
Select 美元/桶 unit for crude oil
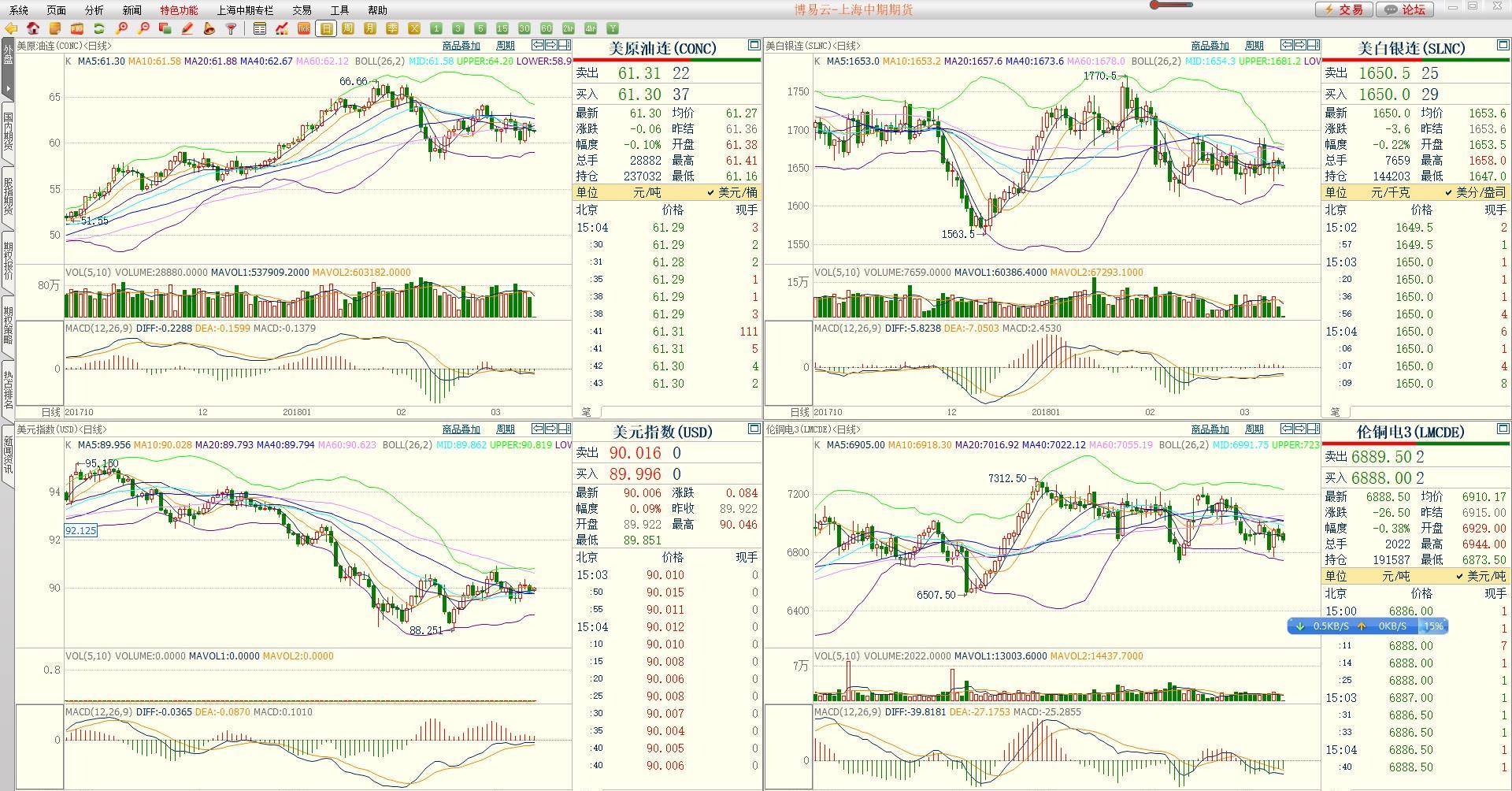click(732, 193)
